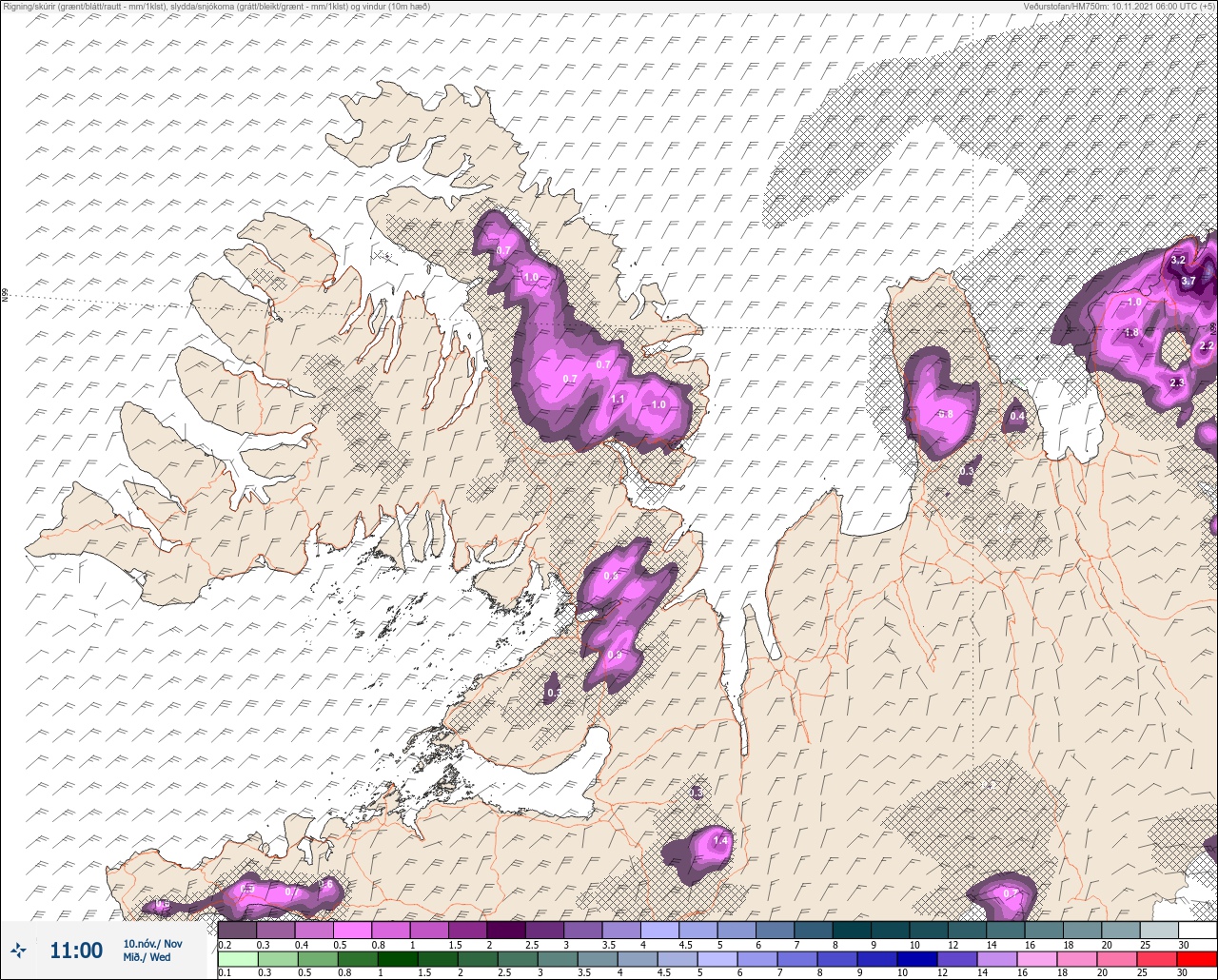Image resolution: width=1218 pixels, height=980 pixels.
Task: Pick the 0.2 swatch in the upper snow legend
Action: (x=237, y=930)
